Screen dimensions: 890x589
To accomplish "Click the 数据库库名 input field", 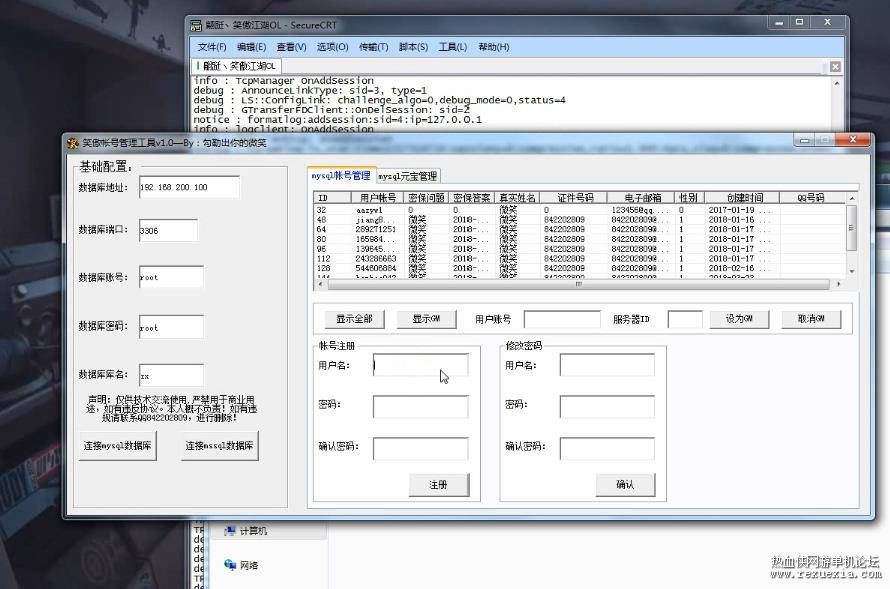I will [x=171, y=375].
